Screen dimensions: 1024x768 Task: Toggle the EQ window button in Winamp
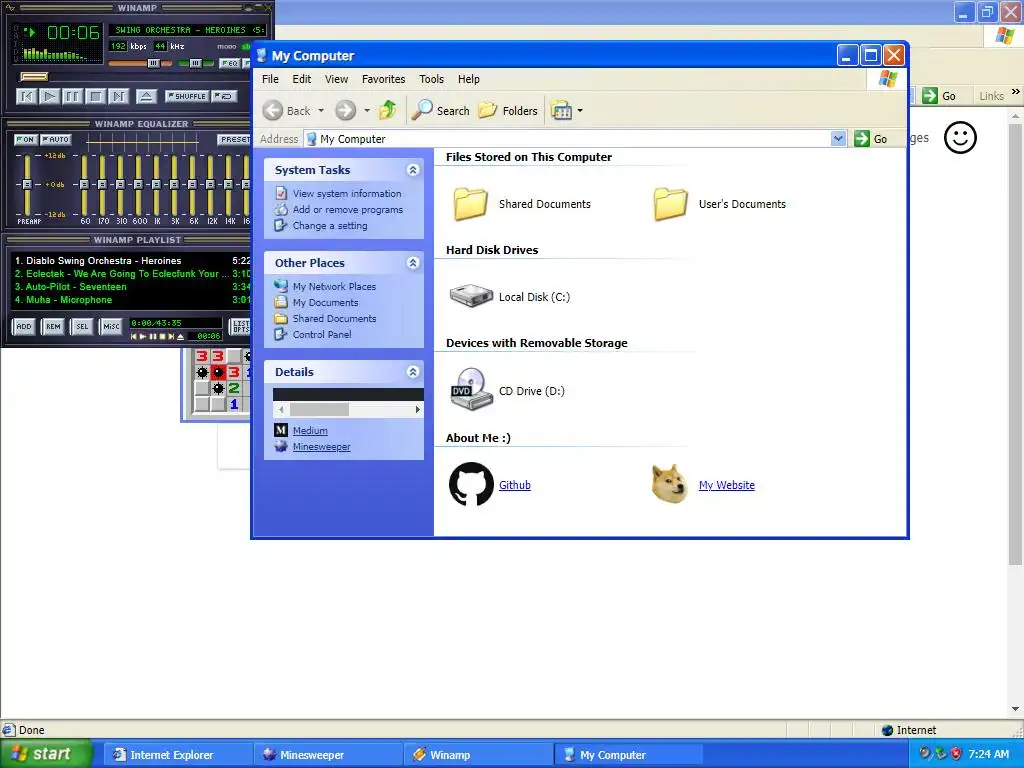tap(229, 63)
